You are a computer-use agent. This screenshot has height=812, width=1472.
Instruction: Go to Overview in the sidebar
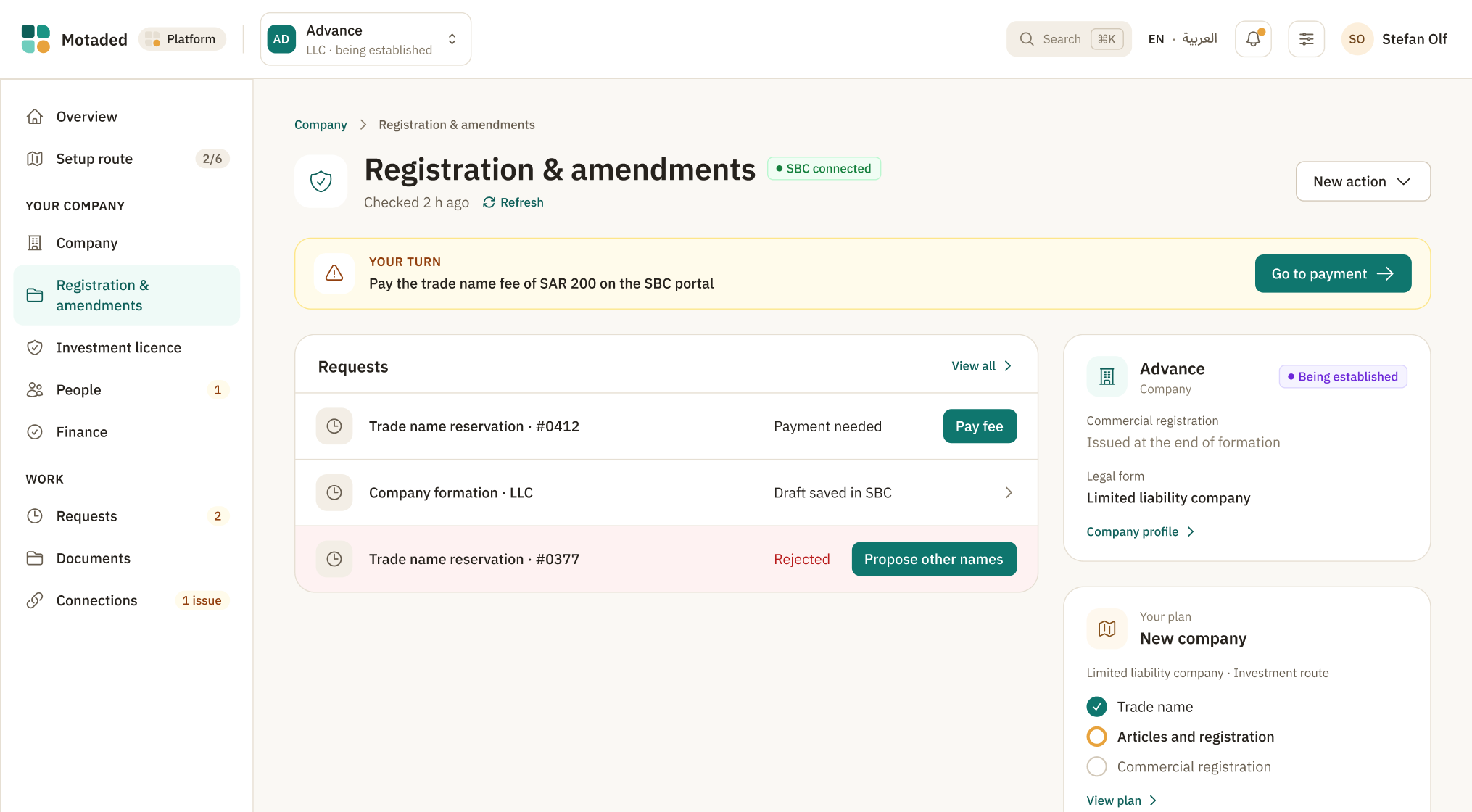pyautogui.click(x=127, y=117)
